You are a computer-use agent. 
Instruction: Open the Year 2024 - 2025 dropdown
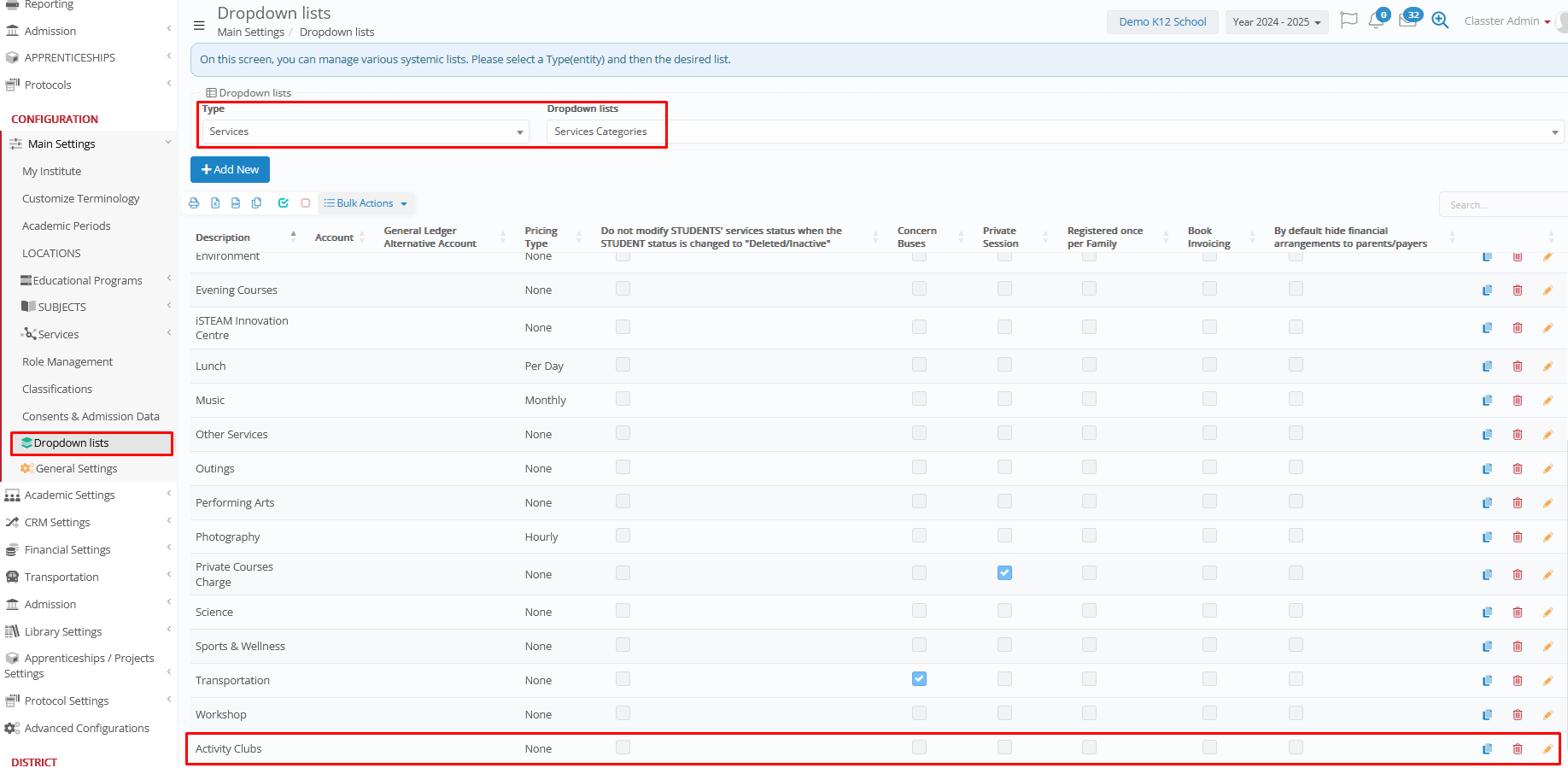1276,22
